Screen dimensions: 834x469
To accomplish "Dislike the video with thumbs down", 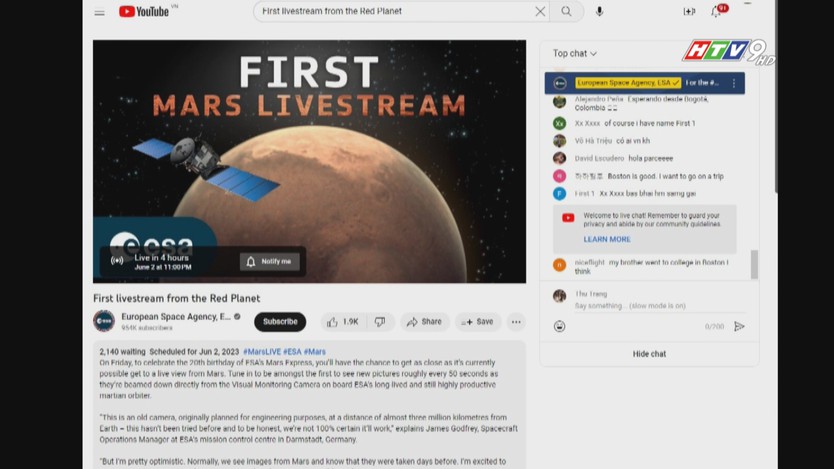I will [380, 322].
